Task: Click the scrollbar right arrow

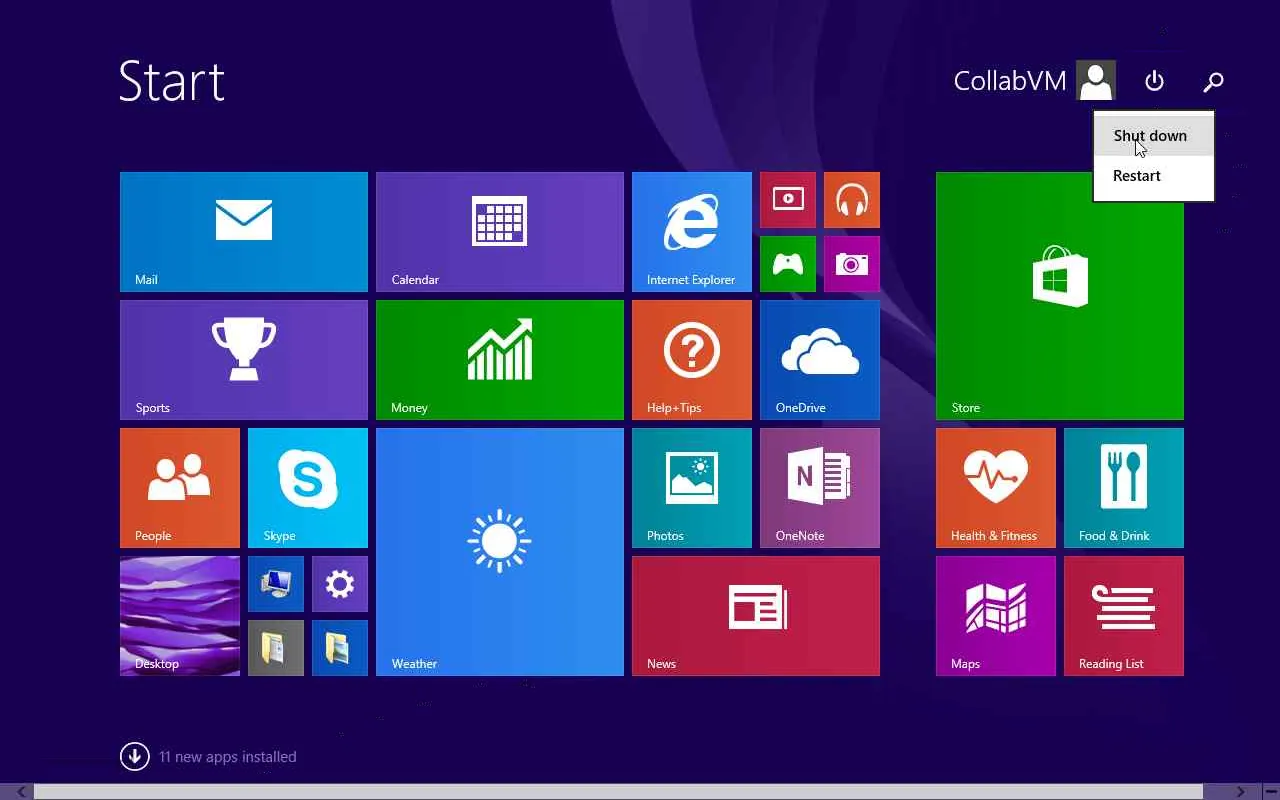Action: (1240, 792)
